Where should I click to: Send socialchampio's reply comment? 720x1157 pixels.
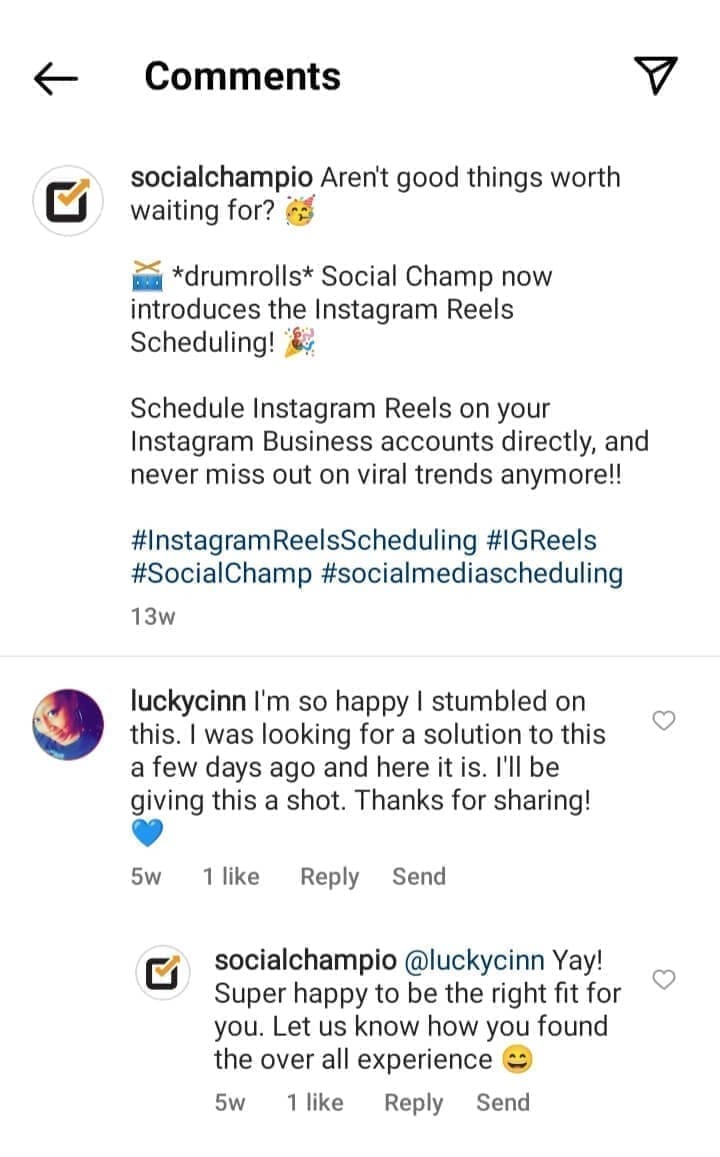[503, 1103]
